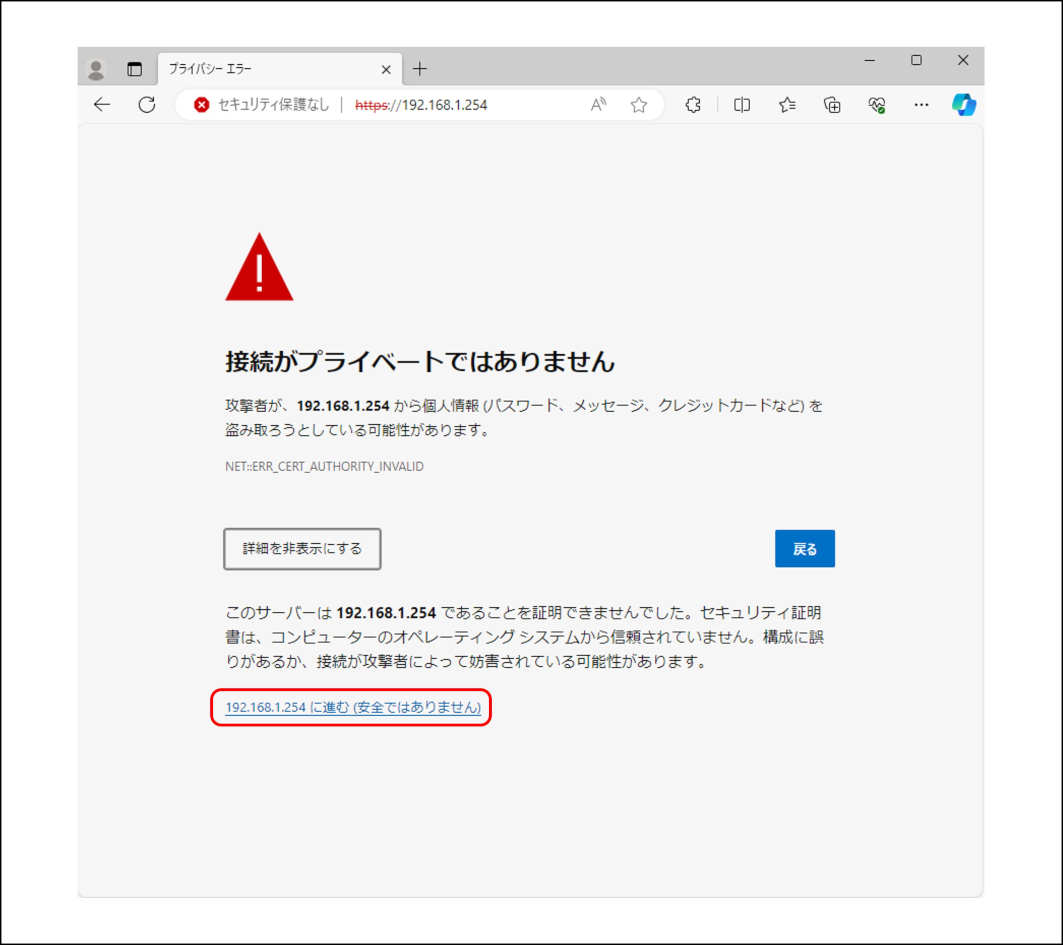This screenshot has width=1063, height=945.
Task: Open the Collections icon
Action: [x=832, y=104]
